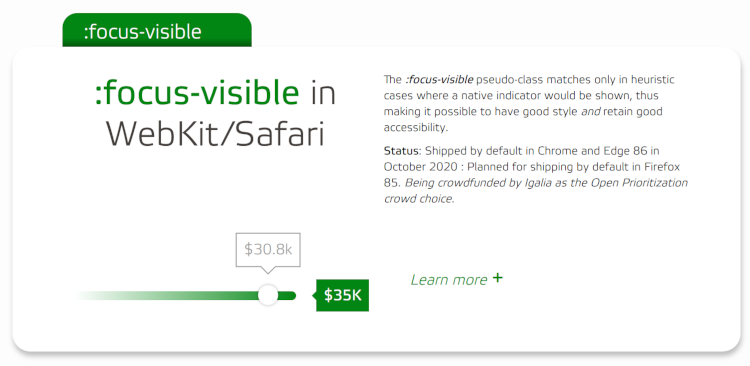
Task: Click the white slider thumb handle
Action: click(x=268, y=295)
